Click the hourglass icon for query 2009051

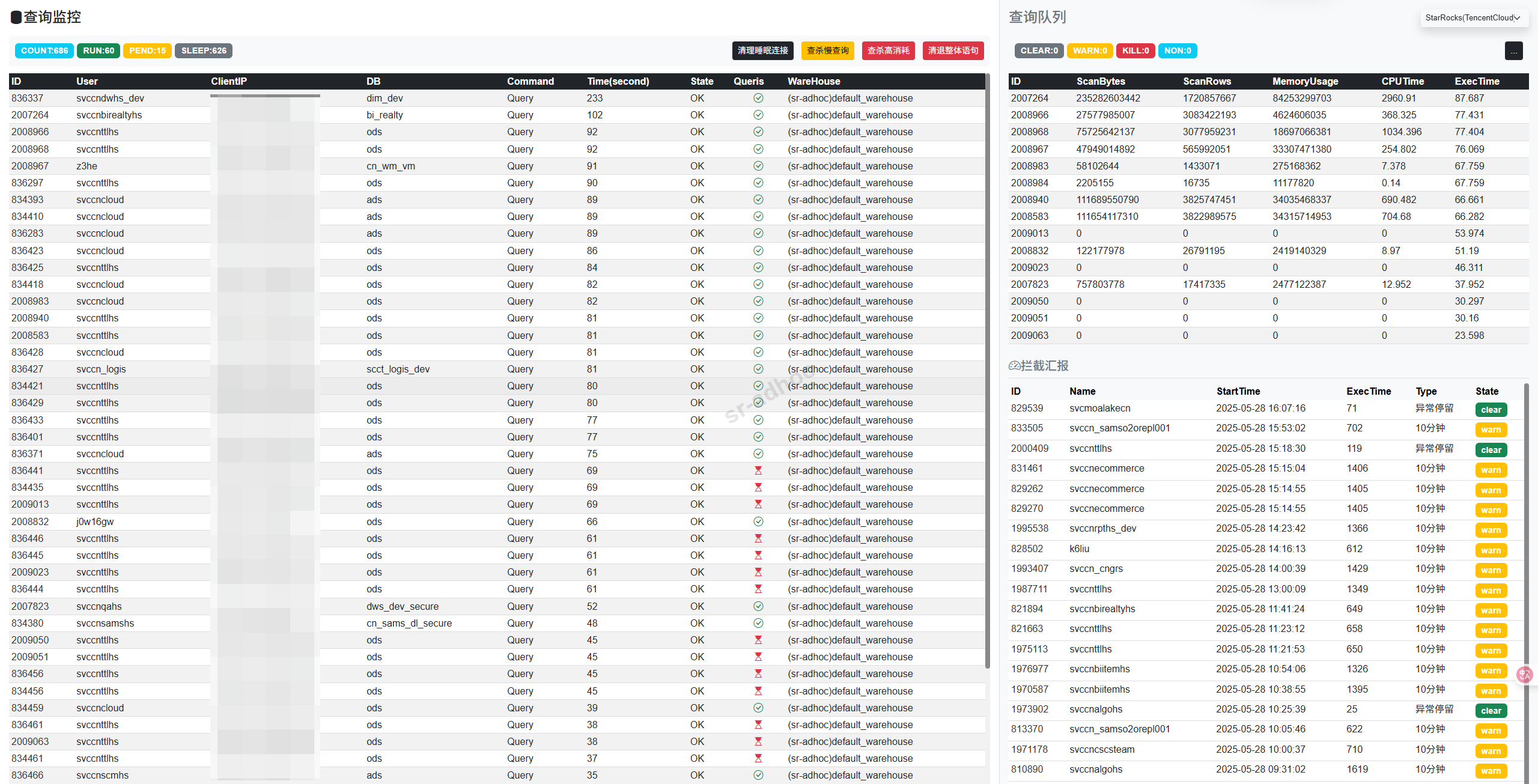coord(758,657)
